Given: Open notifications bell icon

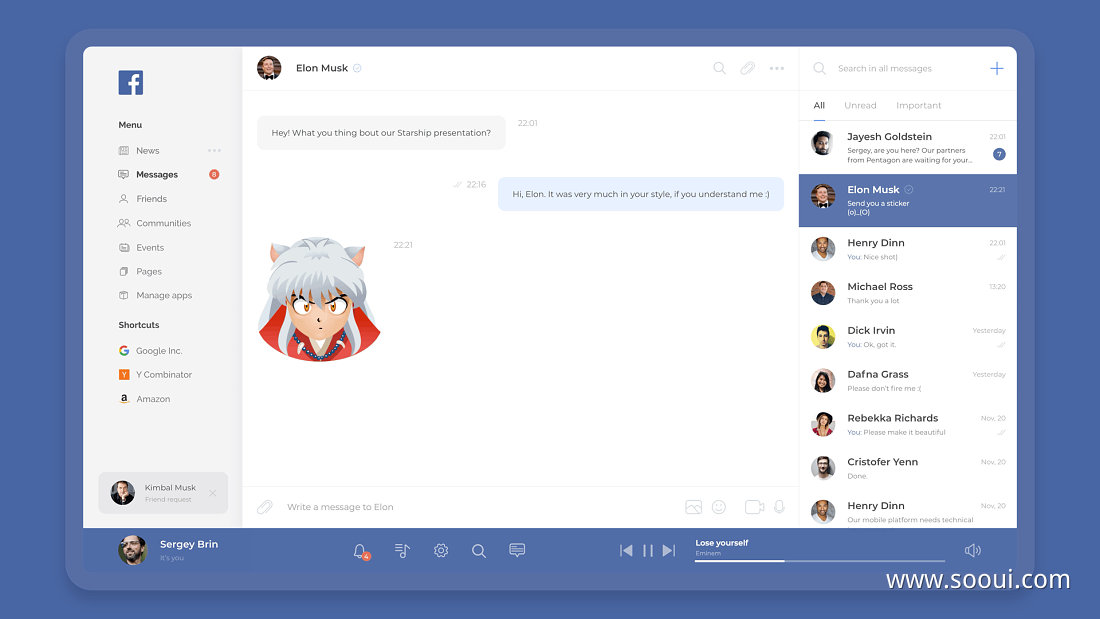Looking at the screenshot, I should pyautogui.click(x=361, y=551).
